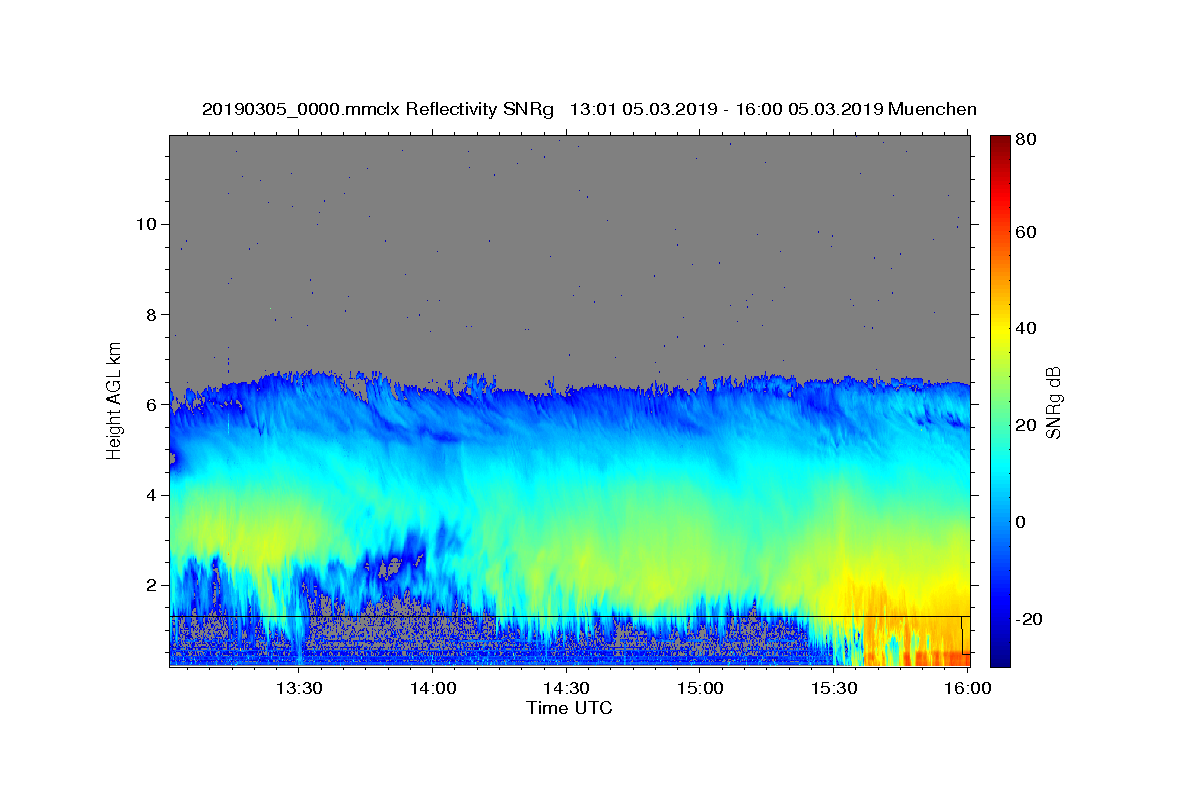Click the 'Time UTC' x-axis label
The height and width of the screenshot is (800, 1200).
[x=569, y=708]
